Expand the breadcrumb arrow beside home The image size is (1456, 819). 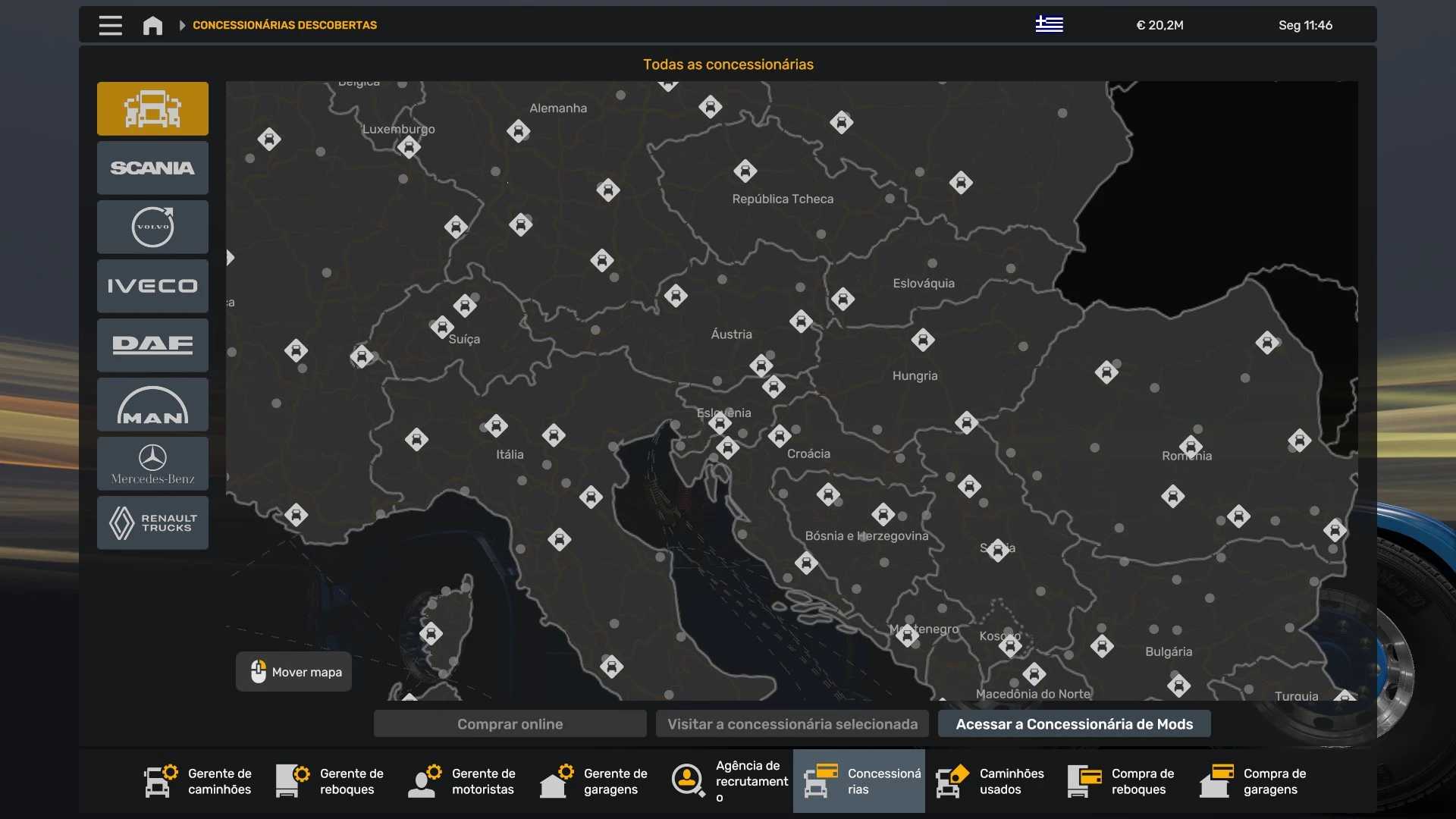pyautogui.click(x=182, y=25)
